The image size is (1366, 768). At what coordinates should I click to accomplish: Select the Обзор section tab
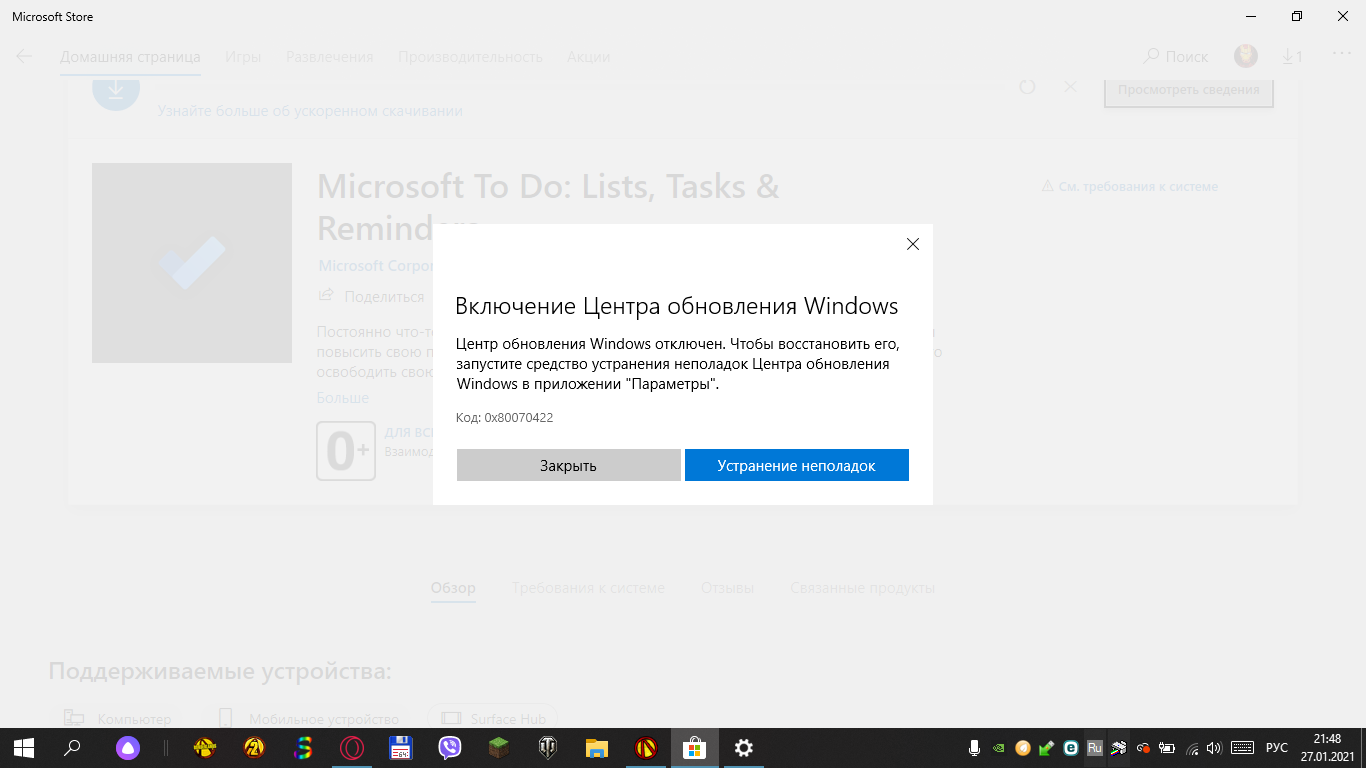453,588
